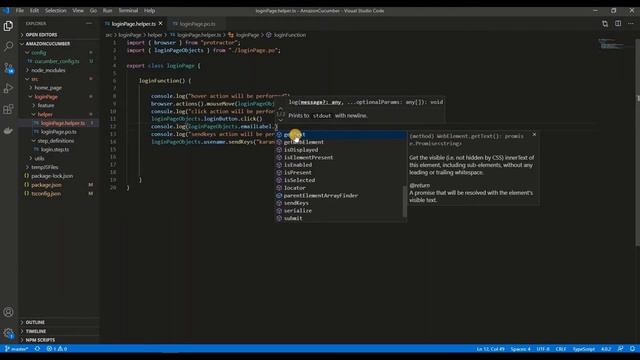Open cucumber_config.ts in explorer
The height and width of the screenshot is (360, 640).
pyautogui.click(x=57, y=61)
